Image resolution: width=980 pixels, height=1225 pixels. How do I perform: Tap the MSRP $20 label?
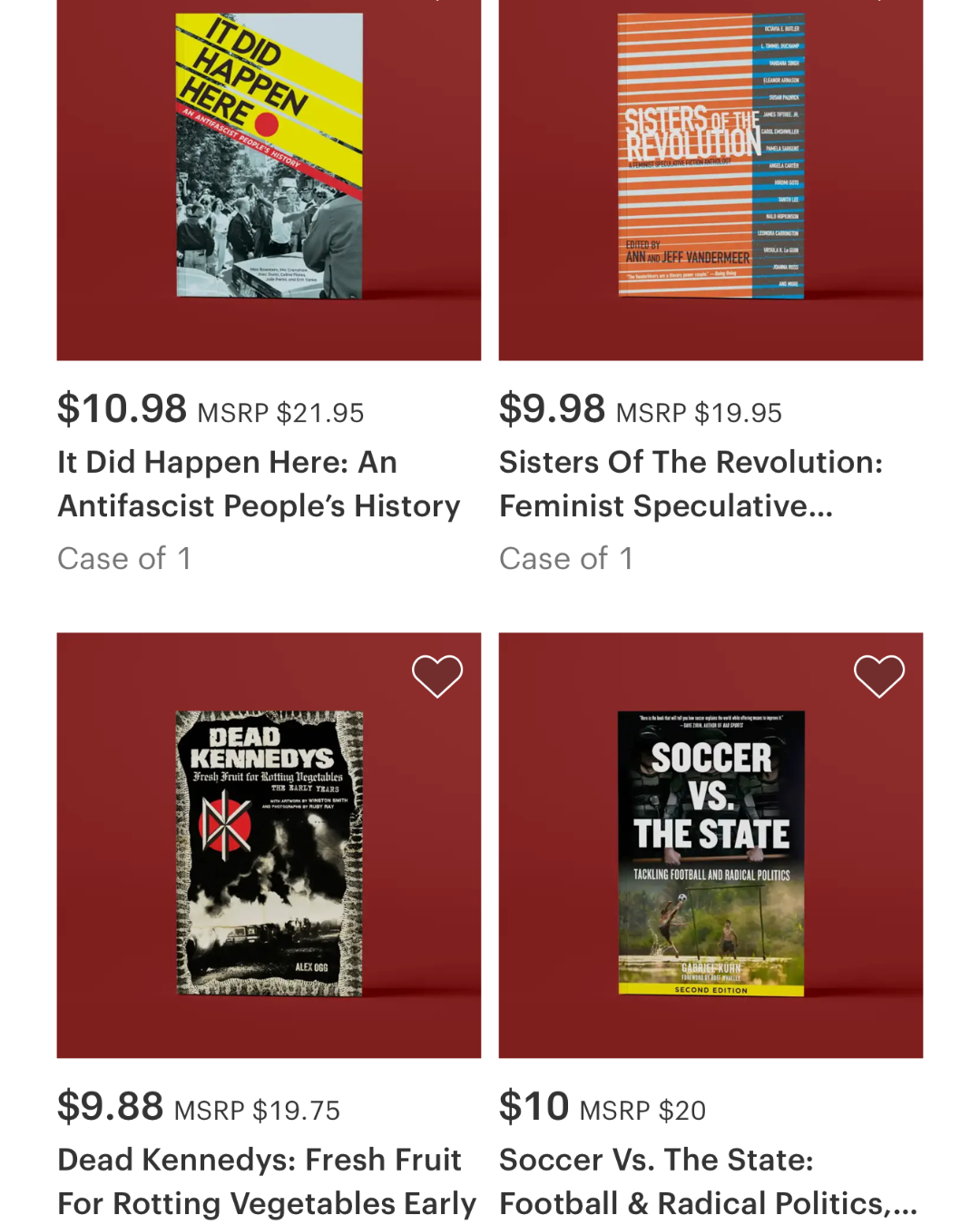pos(642,1111)
